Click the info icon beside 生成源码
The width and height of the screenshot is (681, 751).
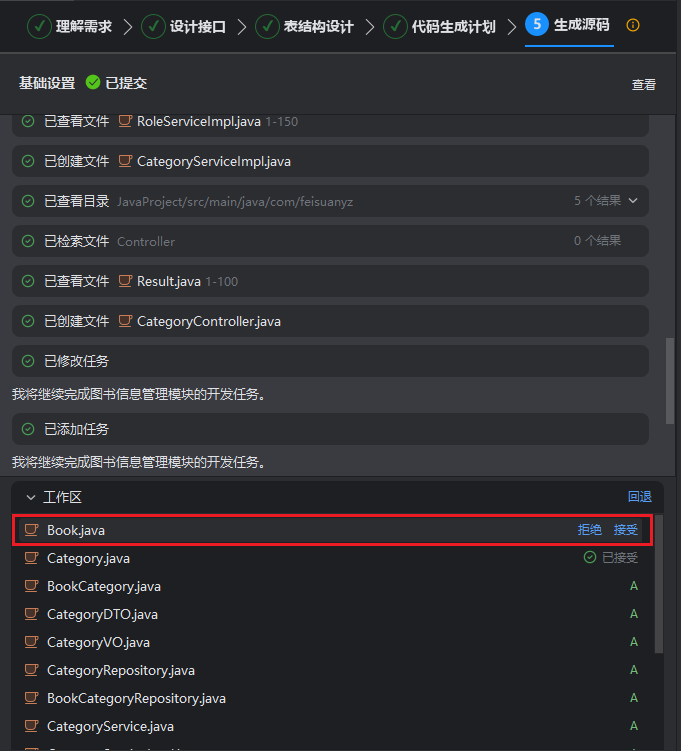633,25
